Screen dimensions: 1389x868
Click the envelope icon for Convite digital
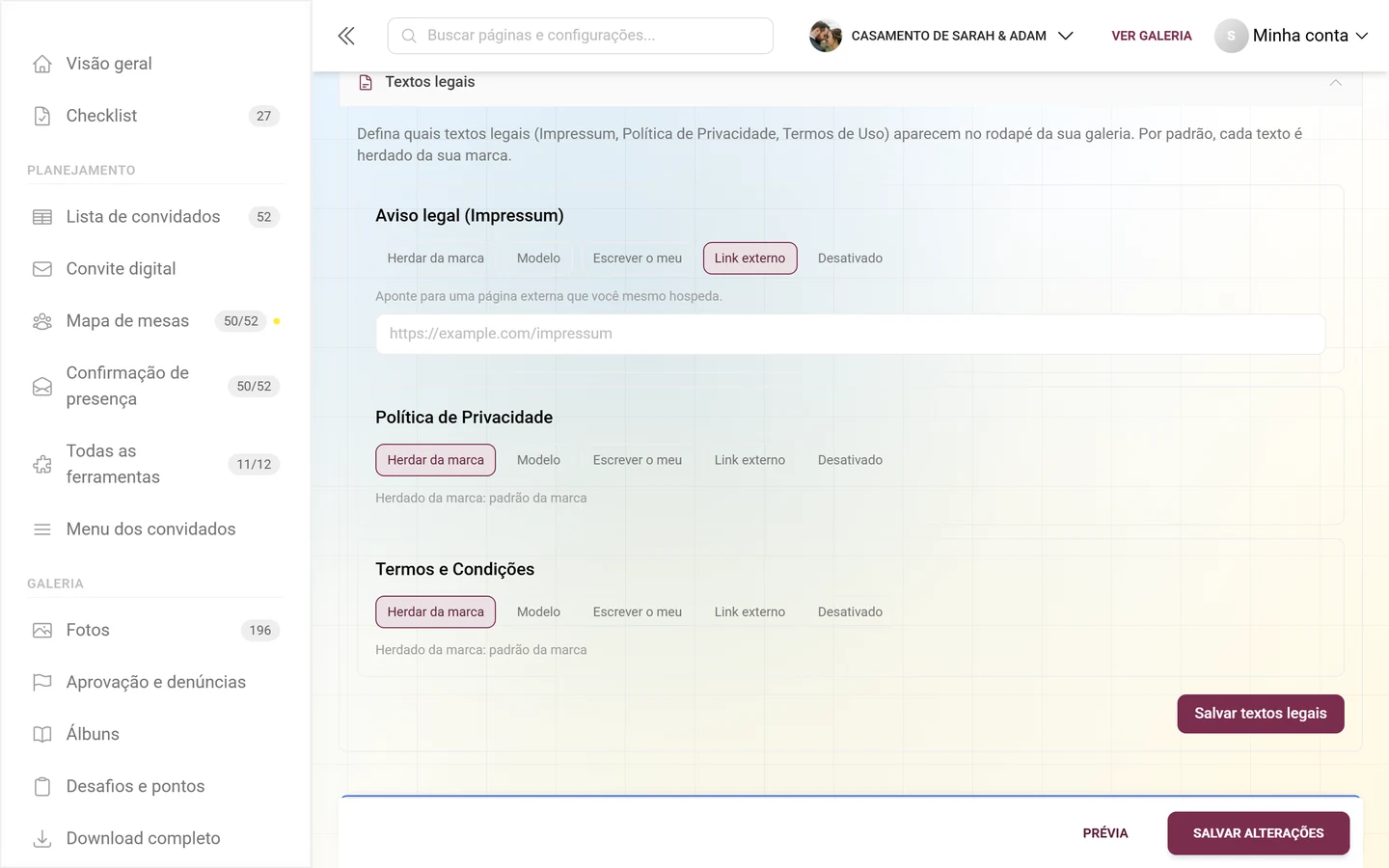click(42, 269)
